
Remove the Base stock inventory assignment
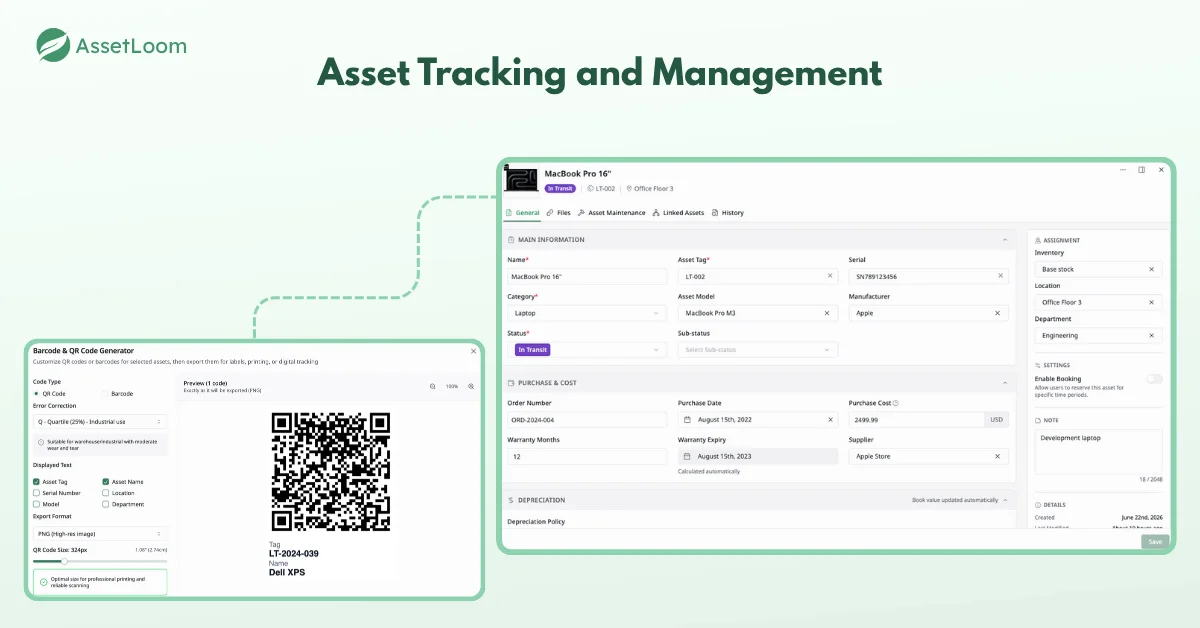[x=1151, y=269]
